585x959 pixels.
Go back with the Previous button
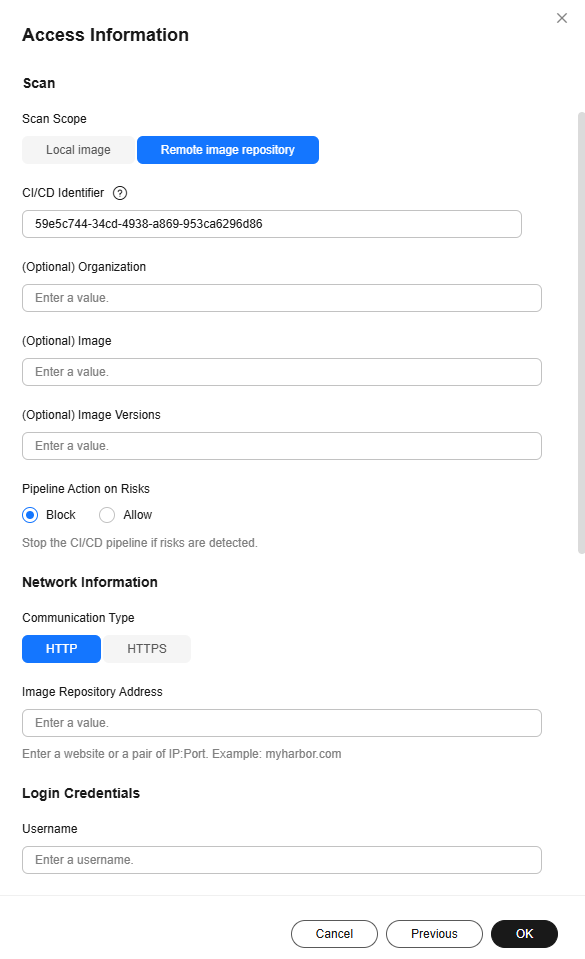[x=434, y=934]
